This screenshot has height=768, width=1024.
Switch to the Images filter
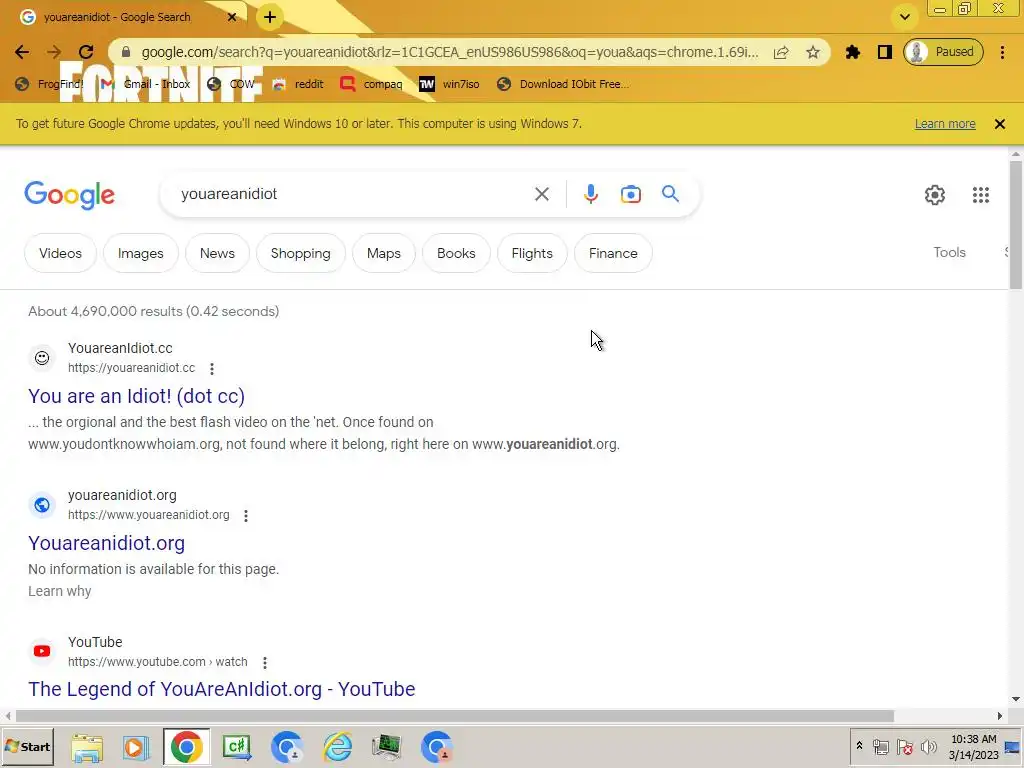[x=140, y=253]
